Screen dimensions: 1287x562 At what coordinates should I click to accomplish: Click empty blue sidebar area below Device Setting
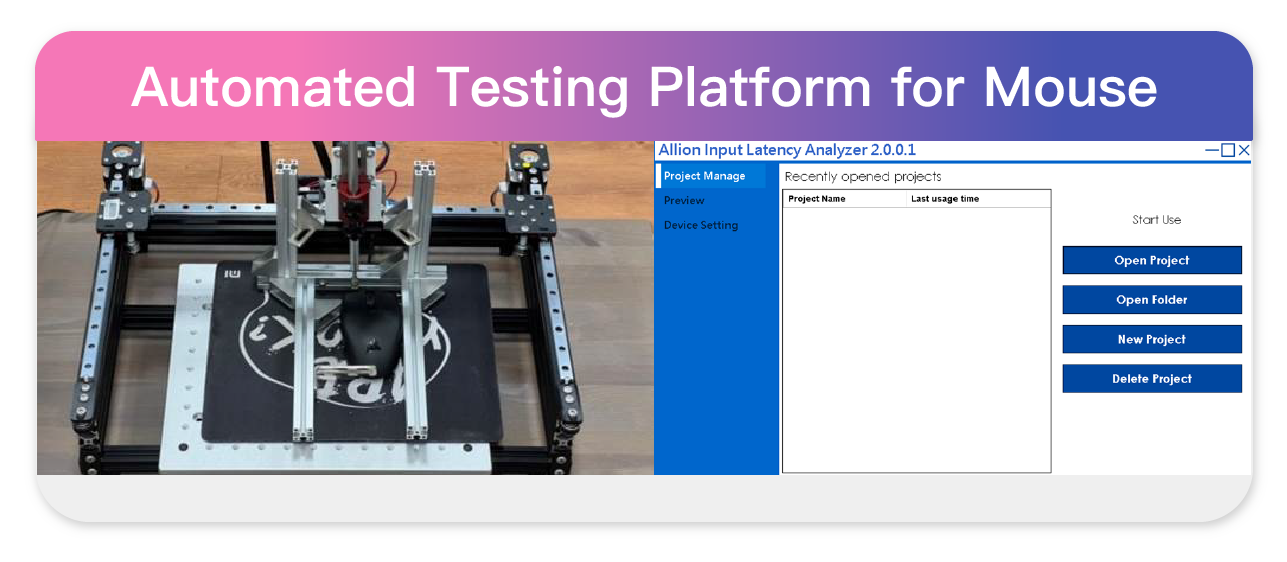tap(715, 360)
